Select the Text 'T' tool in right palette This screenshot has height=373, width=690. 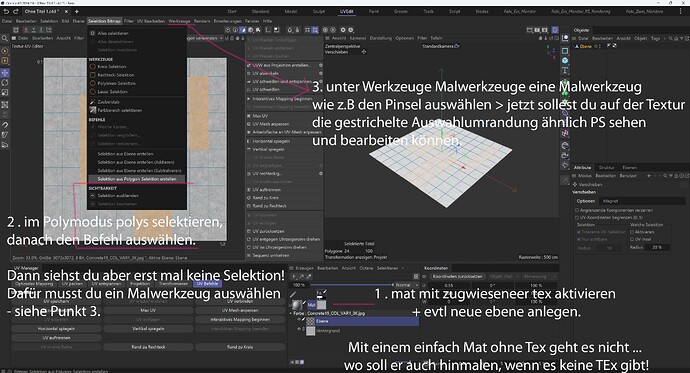click(x=565, y=70)
